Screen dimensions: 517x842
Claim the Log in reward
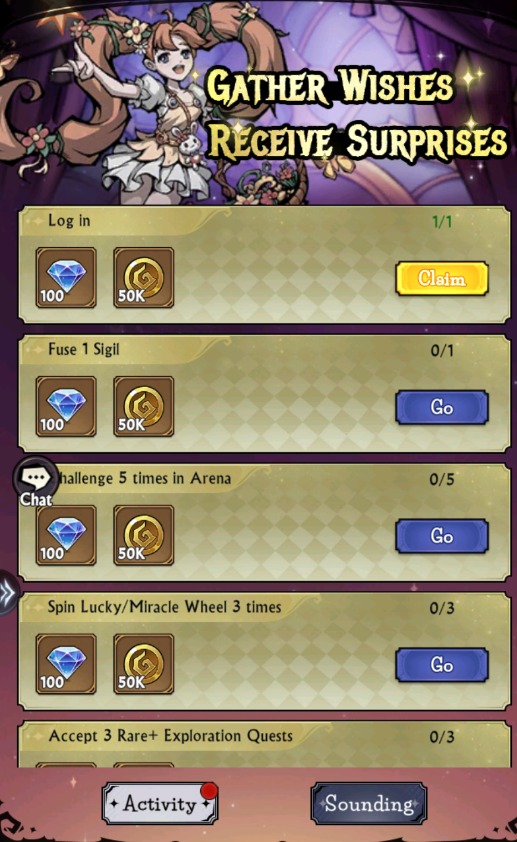click(x=442, y=279)
